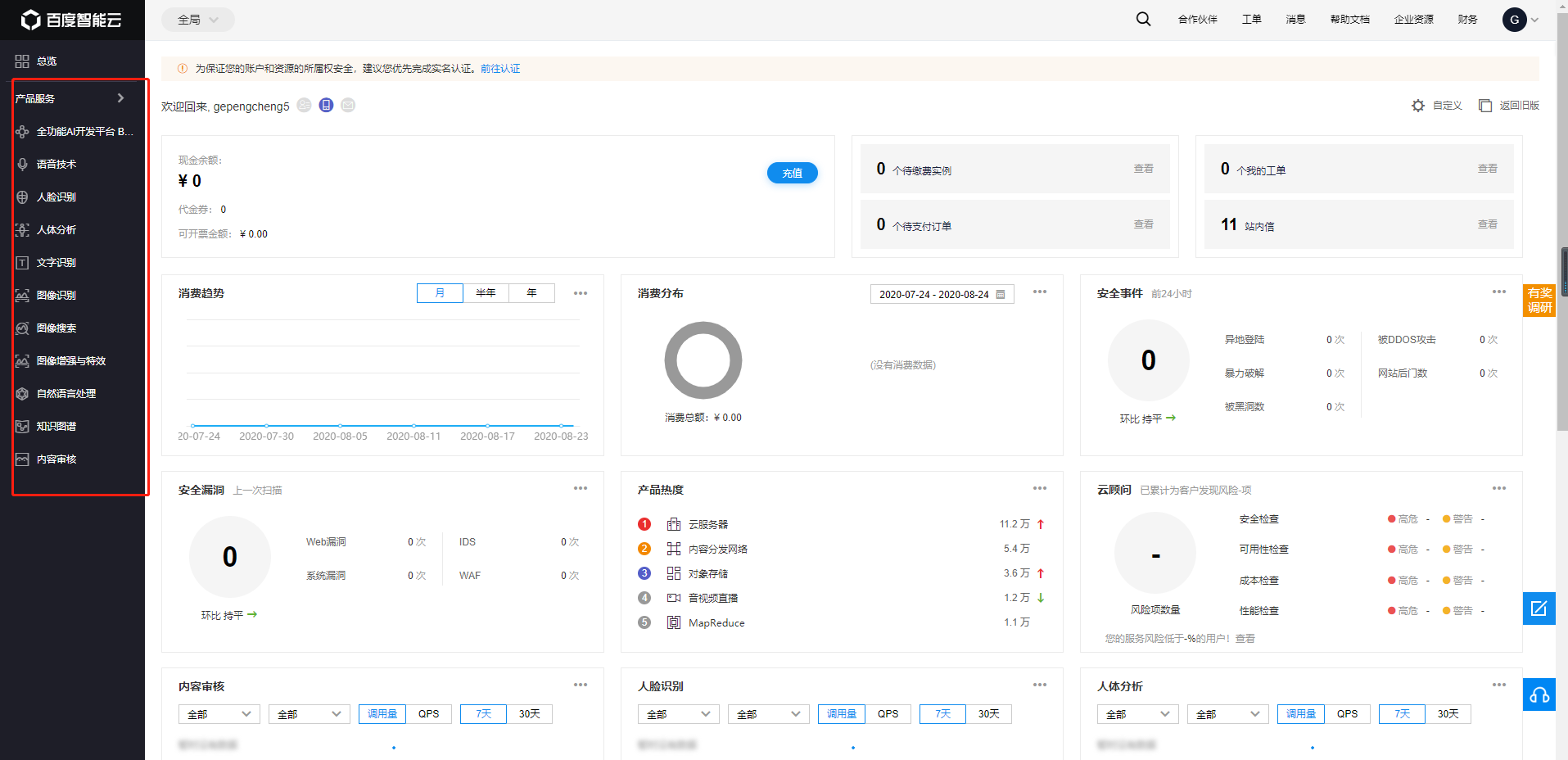Click the blue phone verification badge icon
This screenshot has width=1568, height=760.
click(x=326, y=105)
